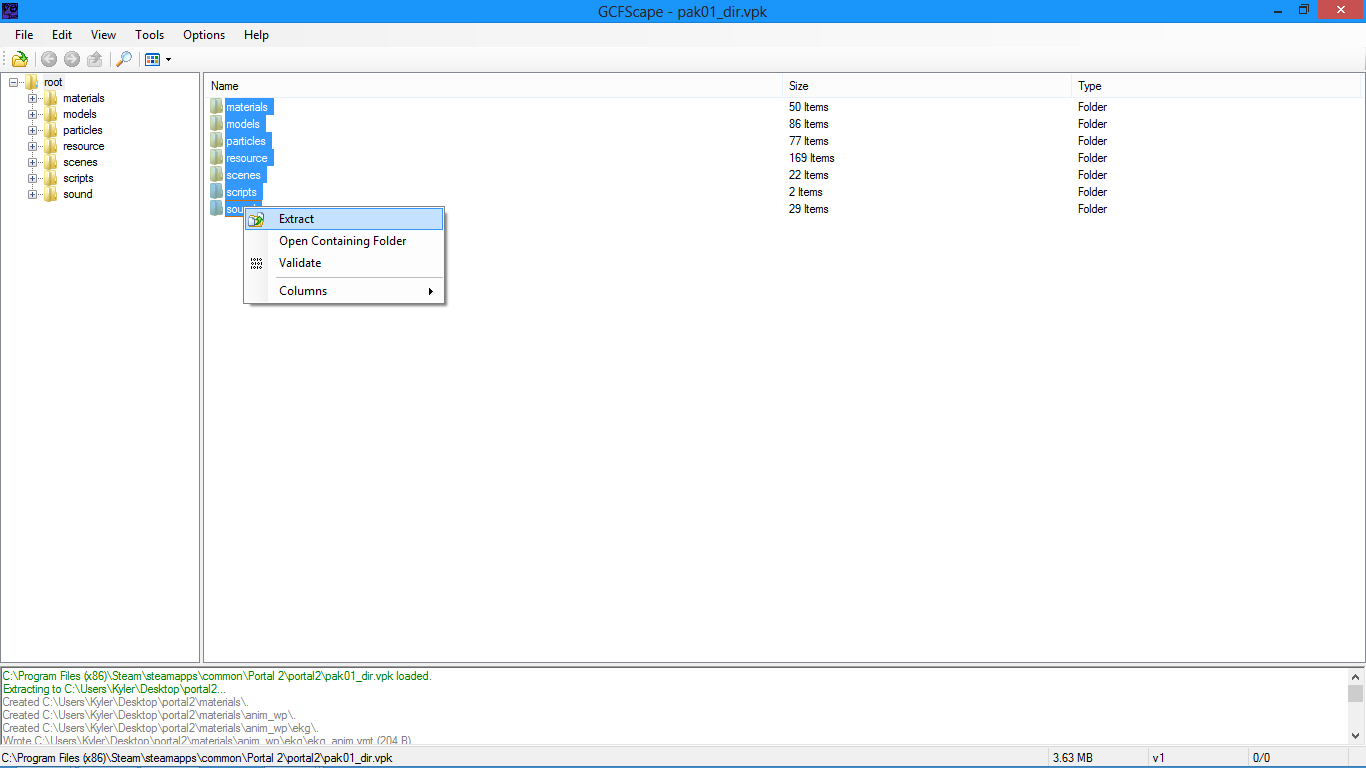This screenshot has width=1366, height=768.
Task: Click the scenes folder icon in tree
Action: click(51, 162)
